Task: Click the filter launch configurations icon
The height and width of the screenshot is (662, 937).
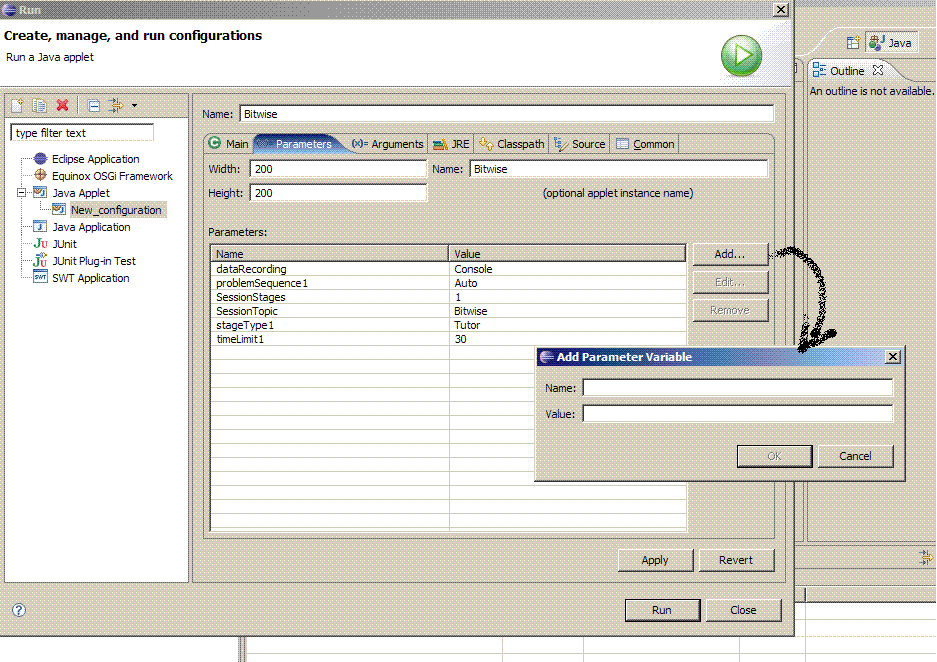Action: [116, 106]
